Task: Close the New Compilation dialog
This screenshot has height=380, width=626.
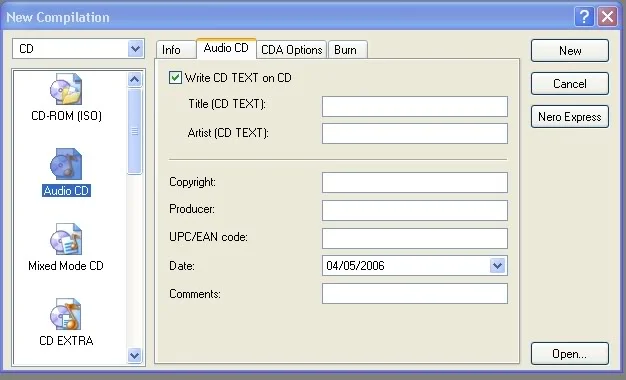Action: click(607, 17)
